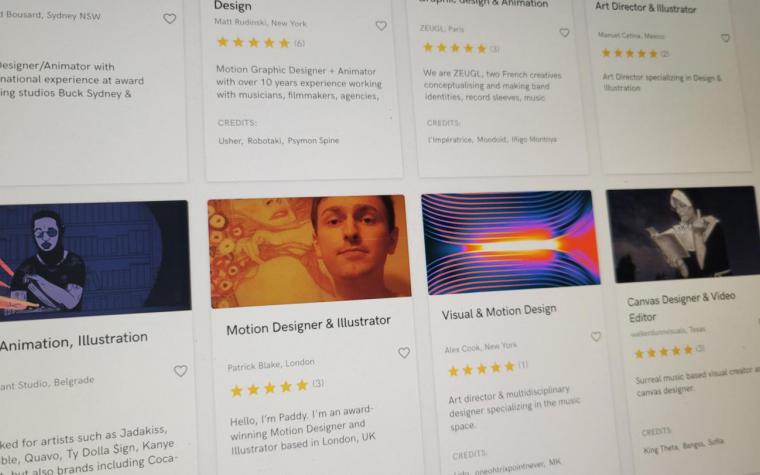Open Motion Designer & Illustrator title

click(x=308, y=325)
